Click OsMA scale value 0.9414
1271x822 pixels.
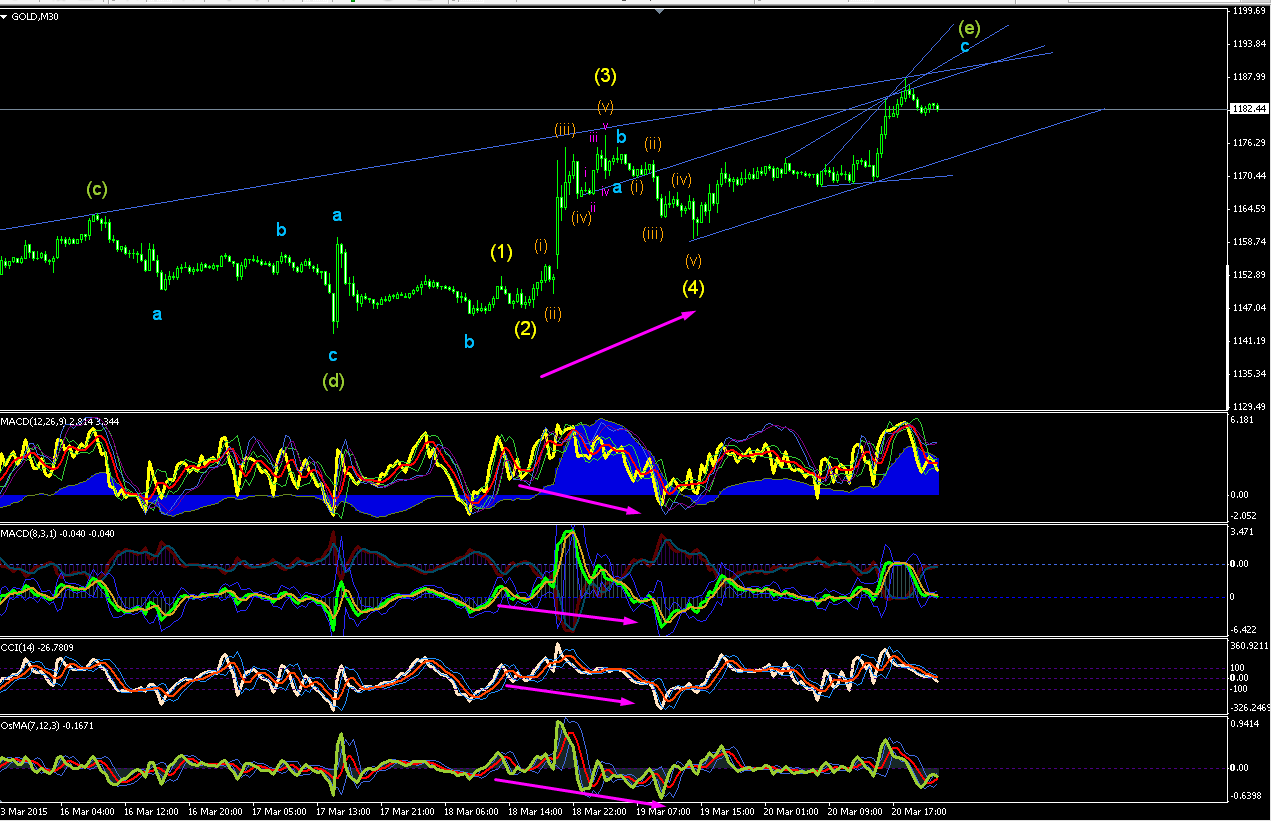click(1245, 726)
